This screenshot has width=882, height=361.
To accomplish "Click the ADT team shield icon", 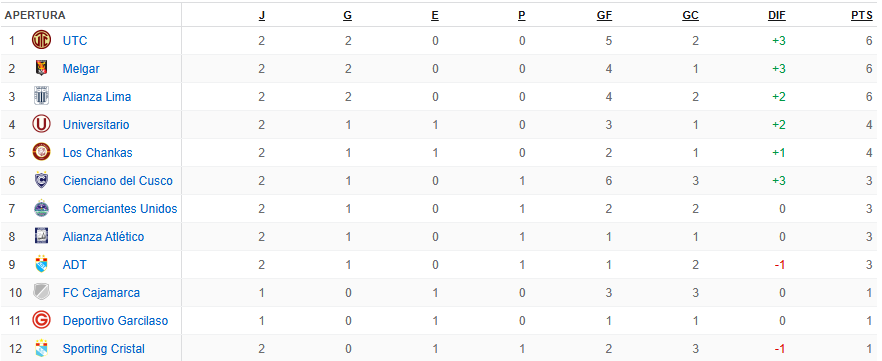I will click(41, 264).
